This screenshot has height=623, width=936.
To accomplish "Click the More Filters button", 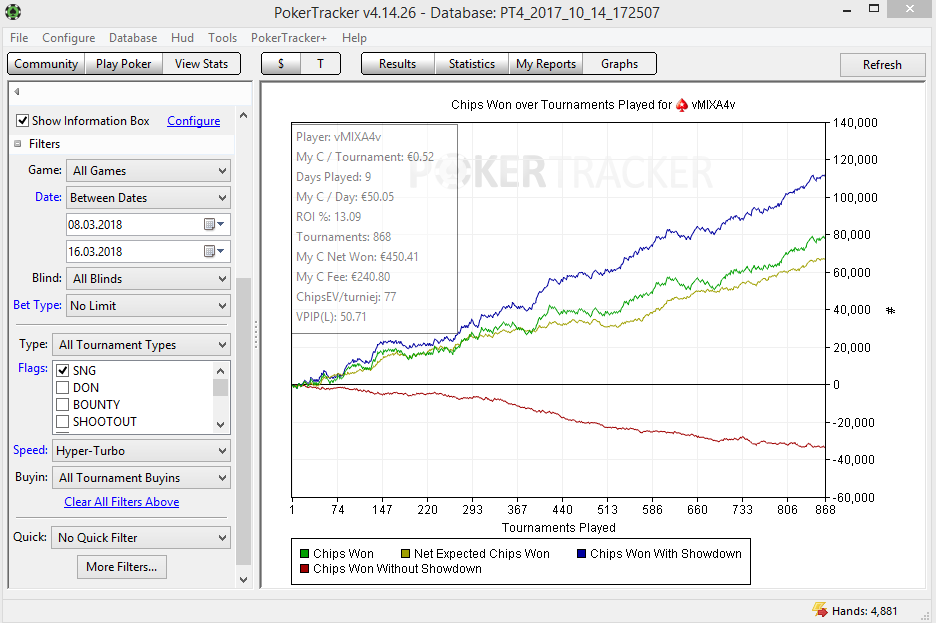I will [122, 567].
